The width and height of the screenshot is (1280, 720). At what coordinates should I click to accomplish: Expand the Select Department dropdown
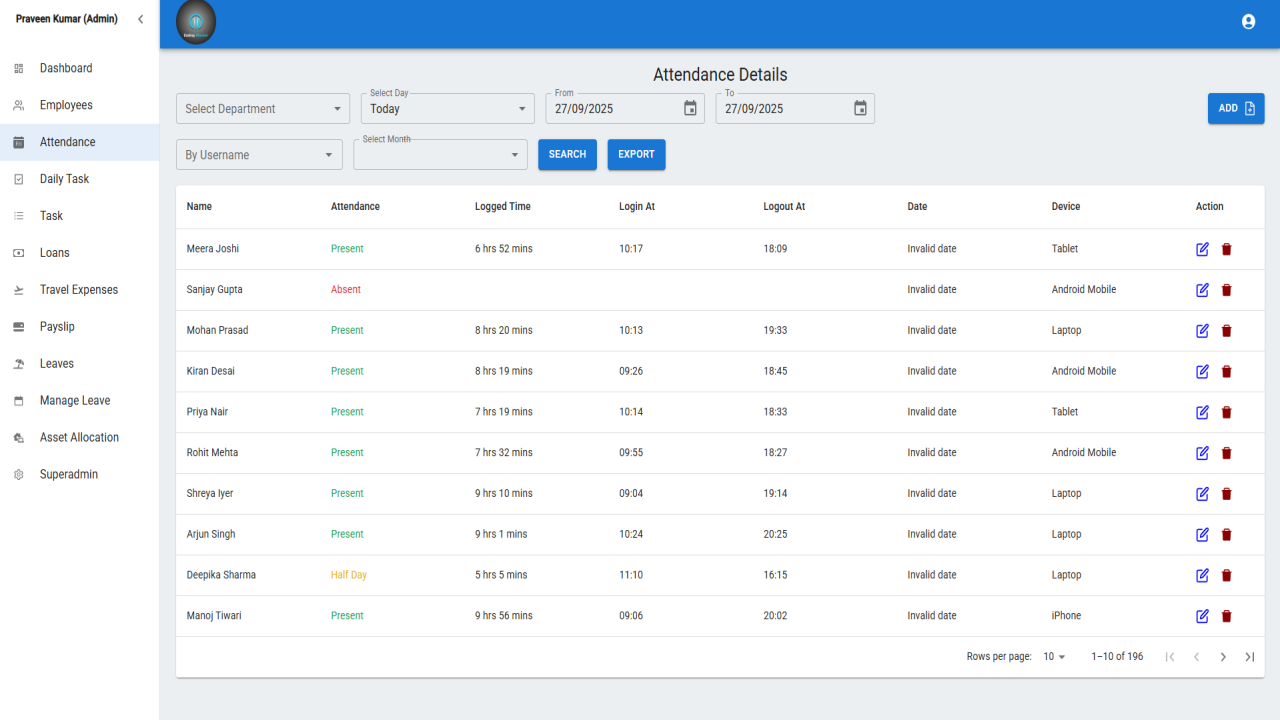click(263, 109)
